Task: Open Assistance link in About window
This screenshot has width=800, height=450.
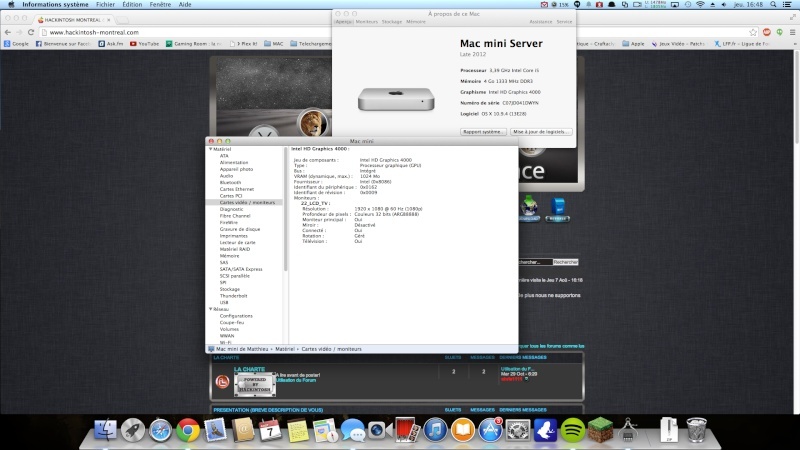Action: coord(541,22)
